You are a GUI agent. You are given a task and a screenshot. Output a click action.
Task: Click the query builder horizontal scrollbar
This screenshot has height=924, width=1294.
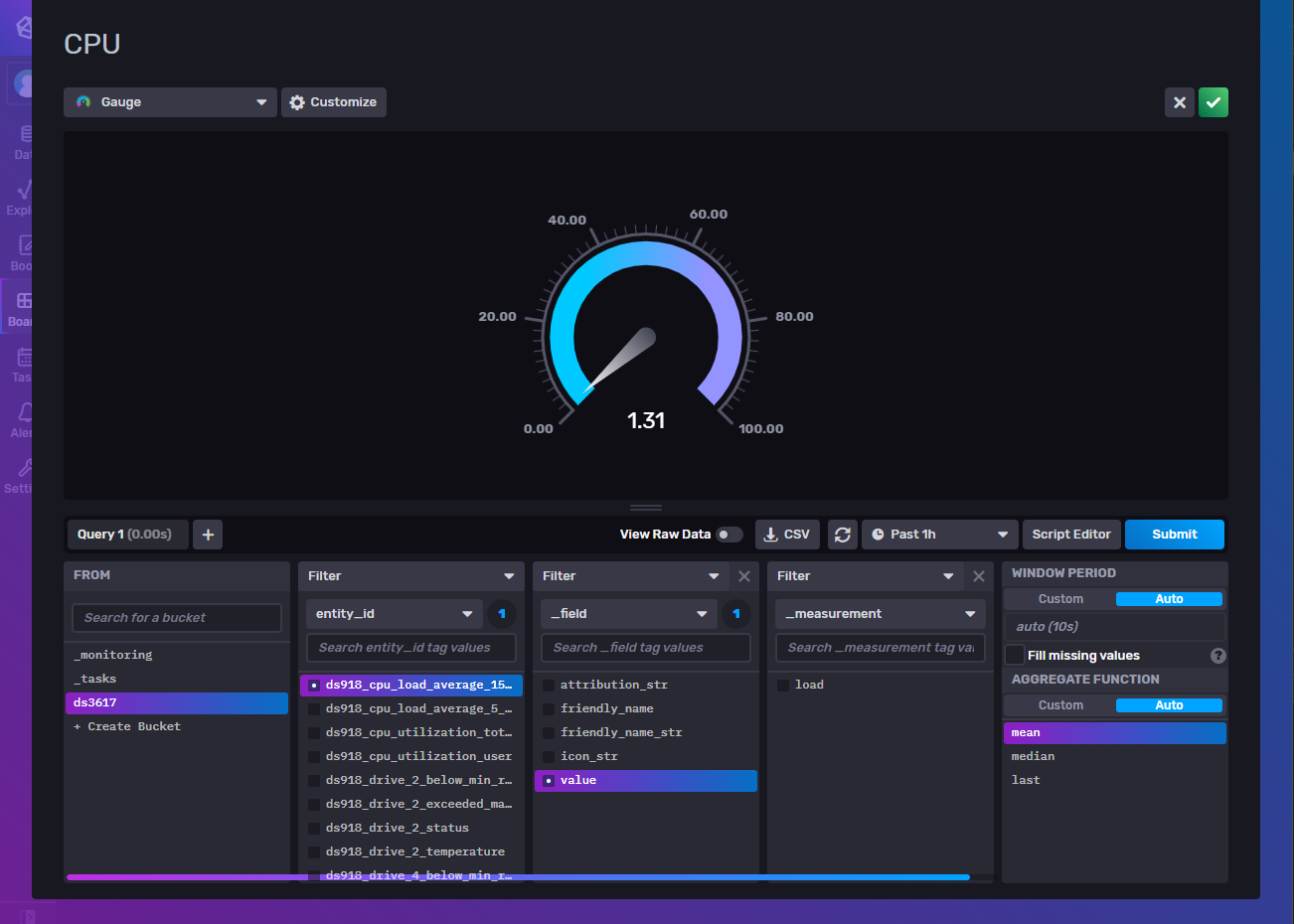pos(518,877)
